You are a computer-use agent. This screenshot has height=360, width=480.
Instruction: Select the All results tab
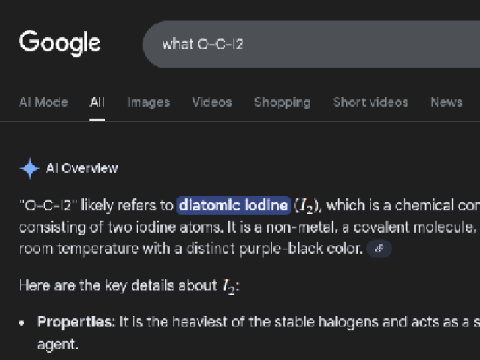(x=97, y=102)
